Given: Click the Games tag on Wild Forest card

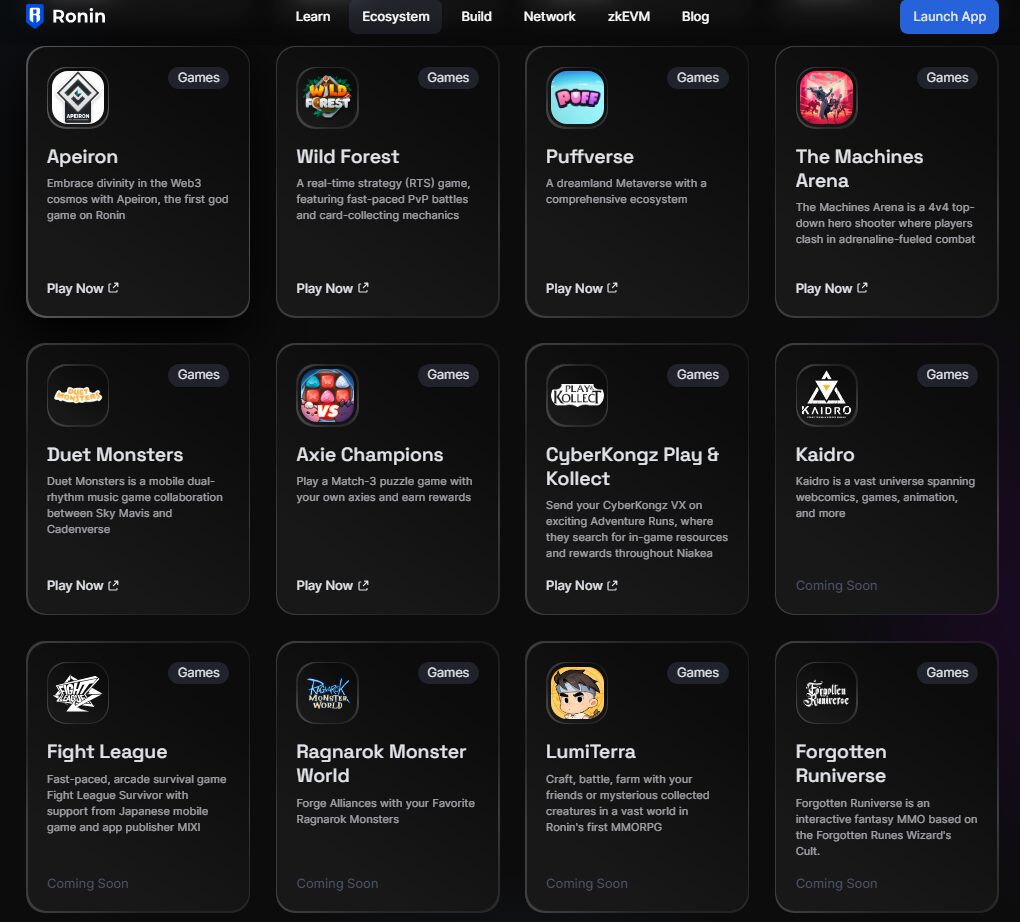Looking at the screenshot, I should pos(448,77).
